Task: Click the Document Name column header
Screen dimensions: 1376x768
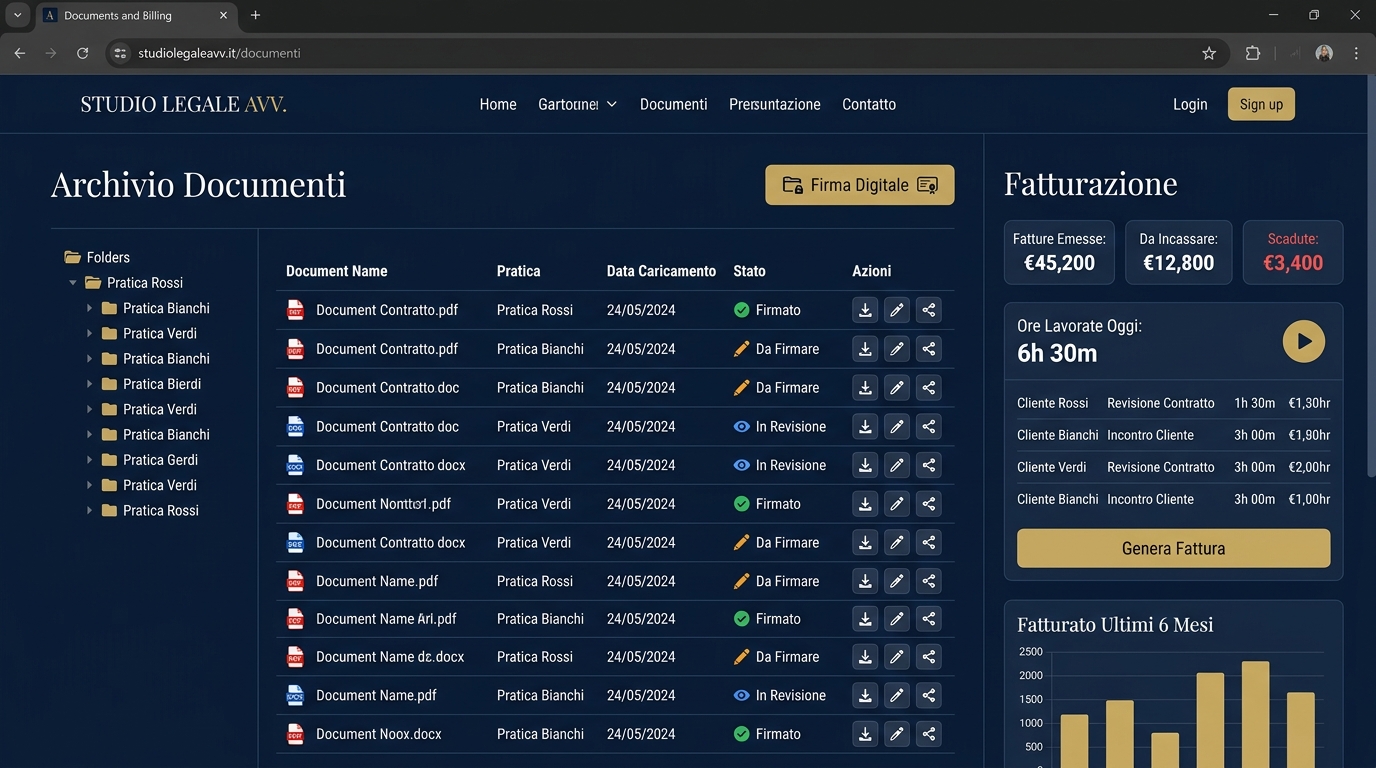Action: pyautogui.click(x=336, y=271)
